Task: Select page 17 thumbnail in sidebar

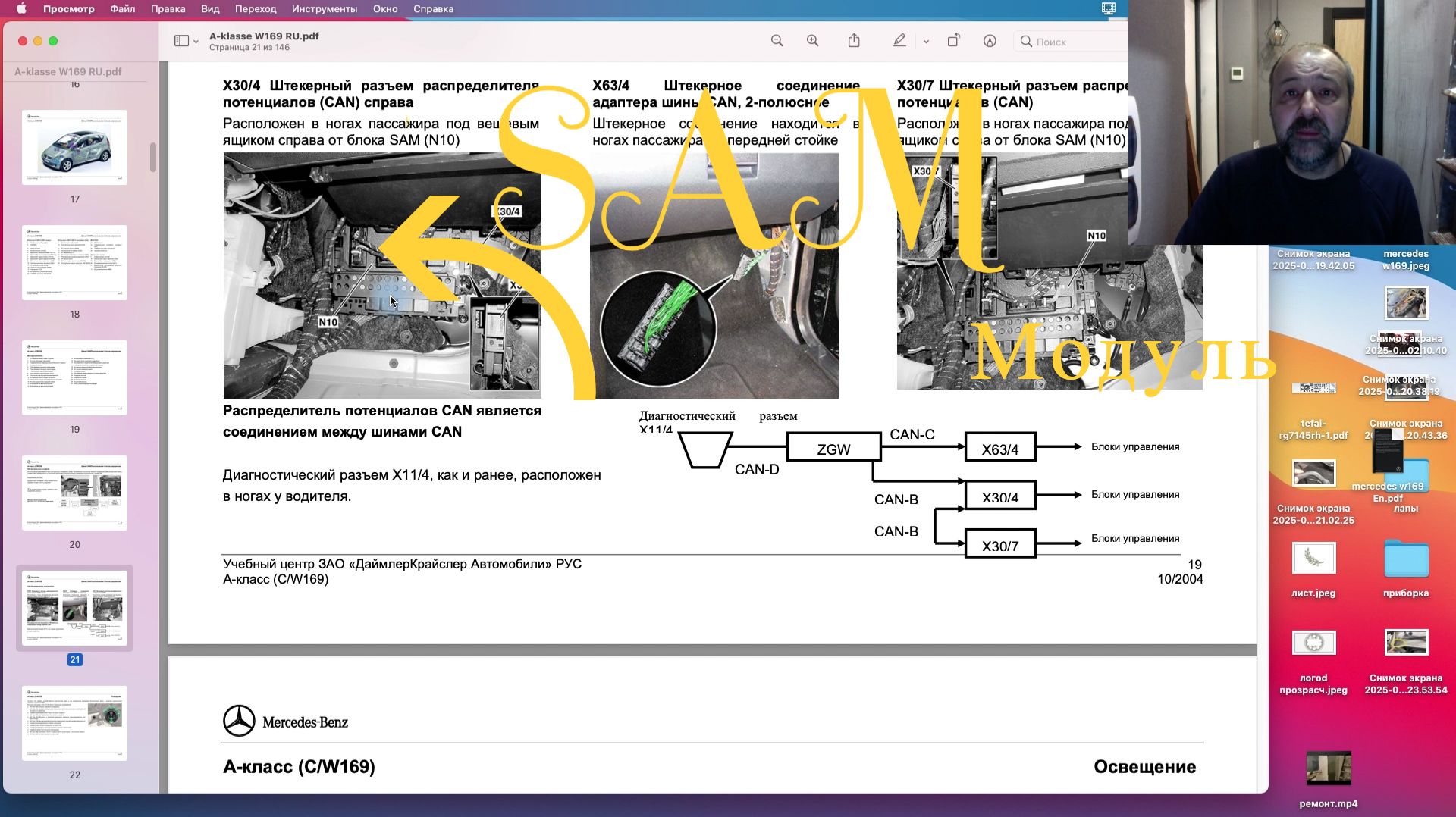Action: 74,148
